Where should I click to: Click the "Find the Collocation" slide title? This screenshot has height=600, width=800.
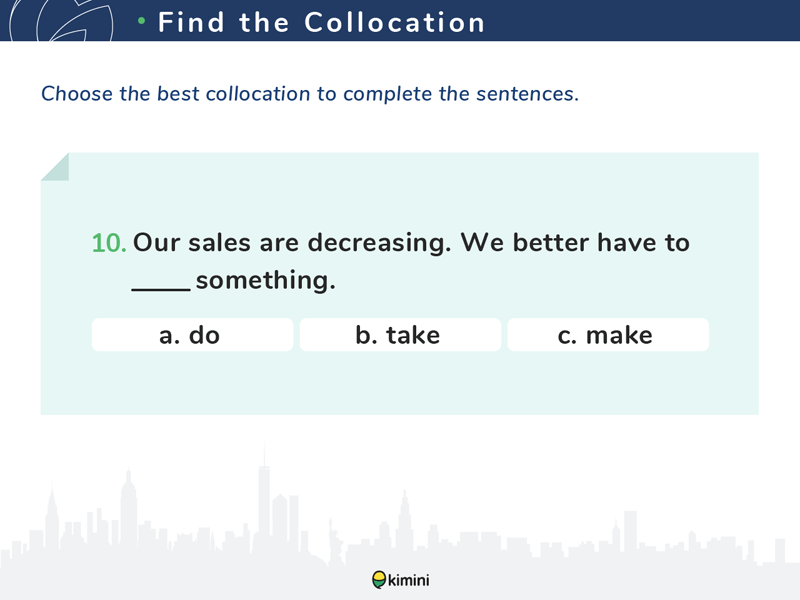pyautogui.click(x=322, y=22)
